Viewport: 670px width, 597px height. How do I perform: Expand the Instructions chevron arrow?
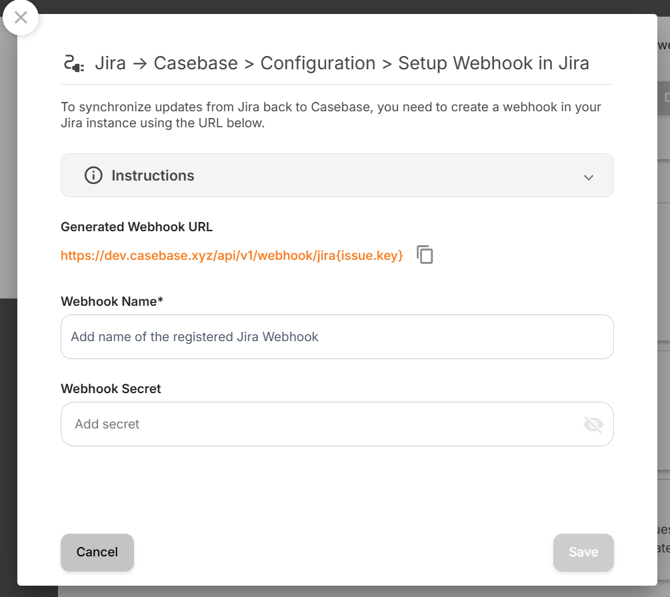pyautogui.click(x=588, y=177)
